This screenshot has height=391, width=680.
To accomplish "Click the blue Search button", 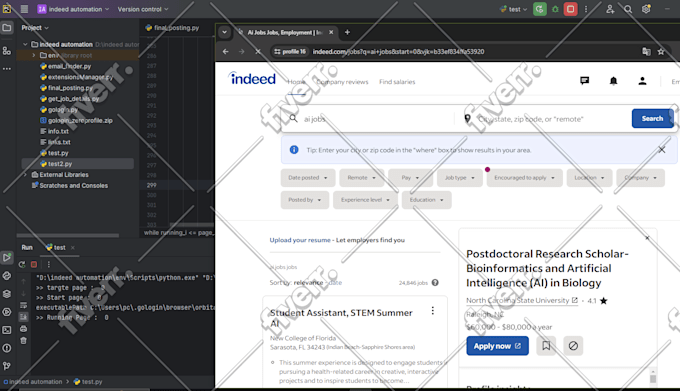I will (653, 118).
